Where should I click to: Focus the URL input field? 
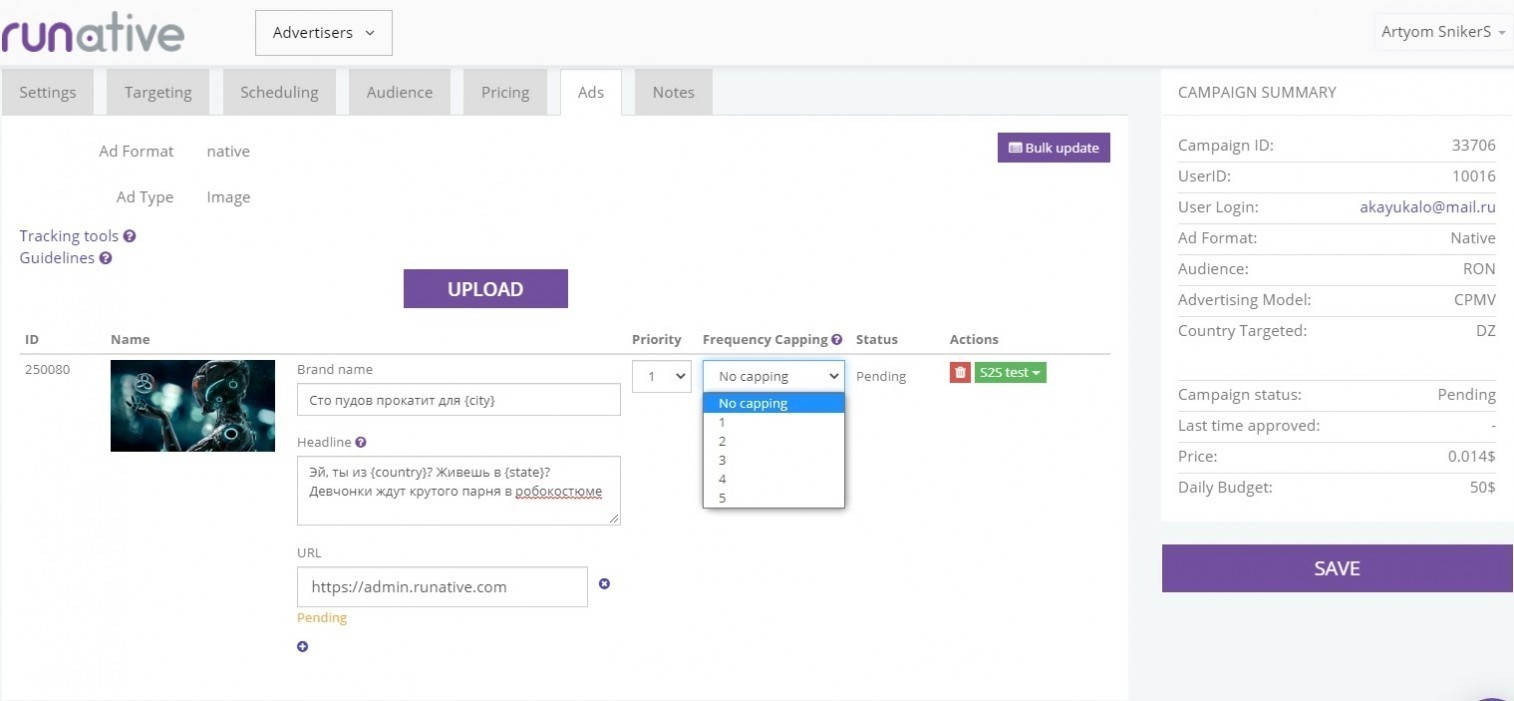coord(442,587)
